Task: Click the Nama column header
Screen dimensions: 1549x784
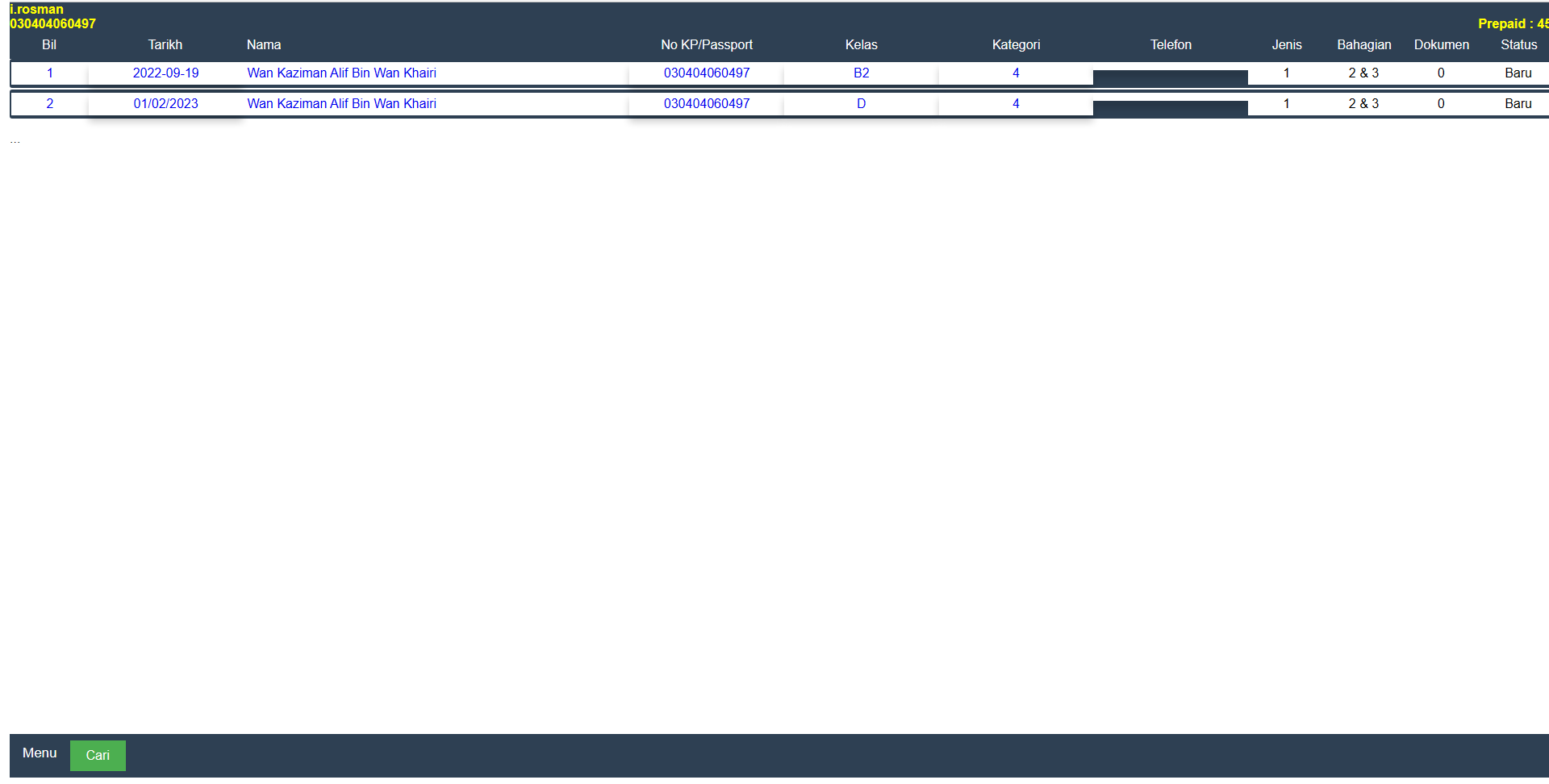Action: tap(264, 45)
